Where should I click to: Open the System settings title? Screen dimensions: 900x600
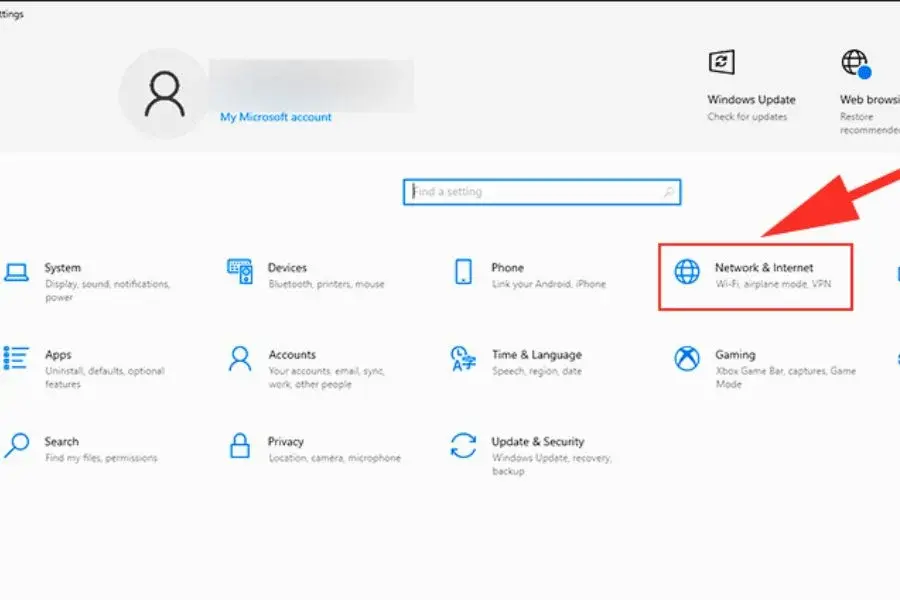pos(63,268)
